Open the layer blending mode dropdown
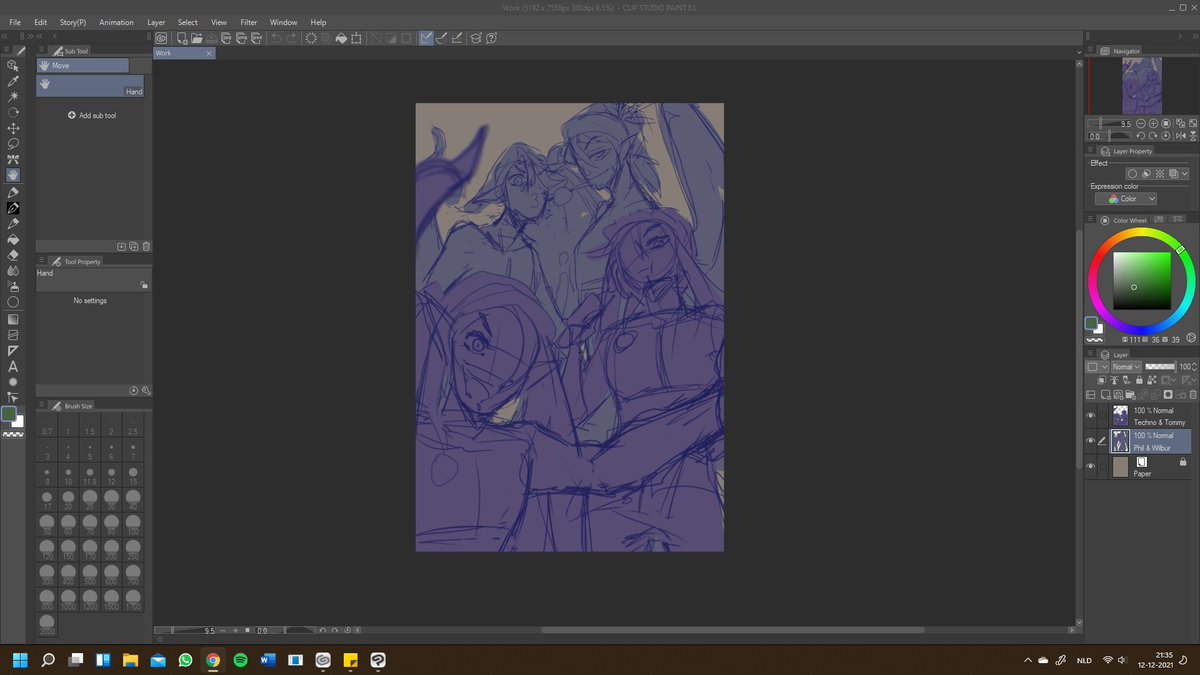 point(1126,367)
